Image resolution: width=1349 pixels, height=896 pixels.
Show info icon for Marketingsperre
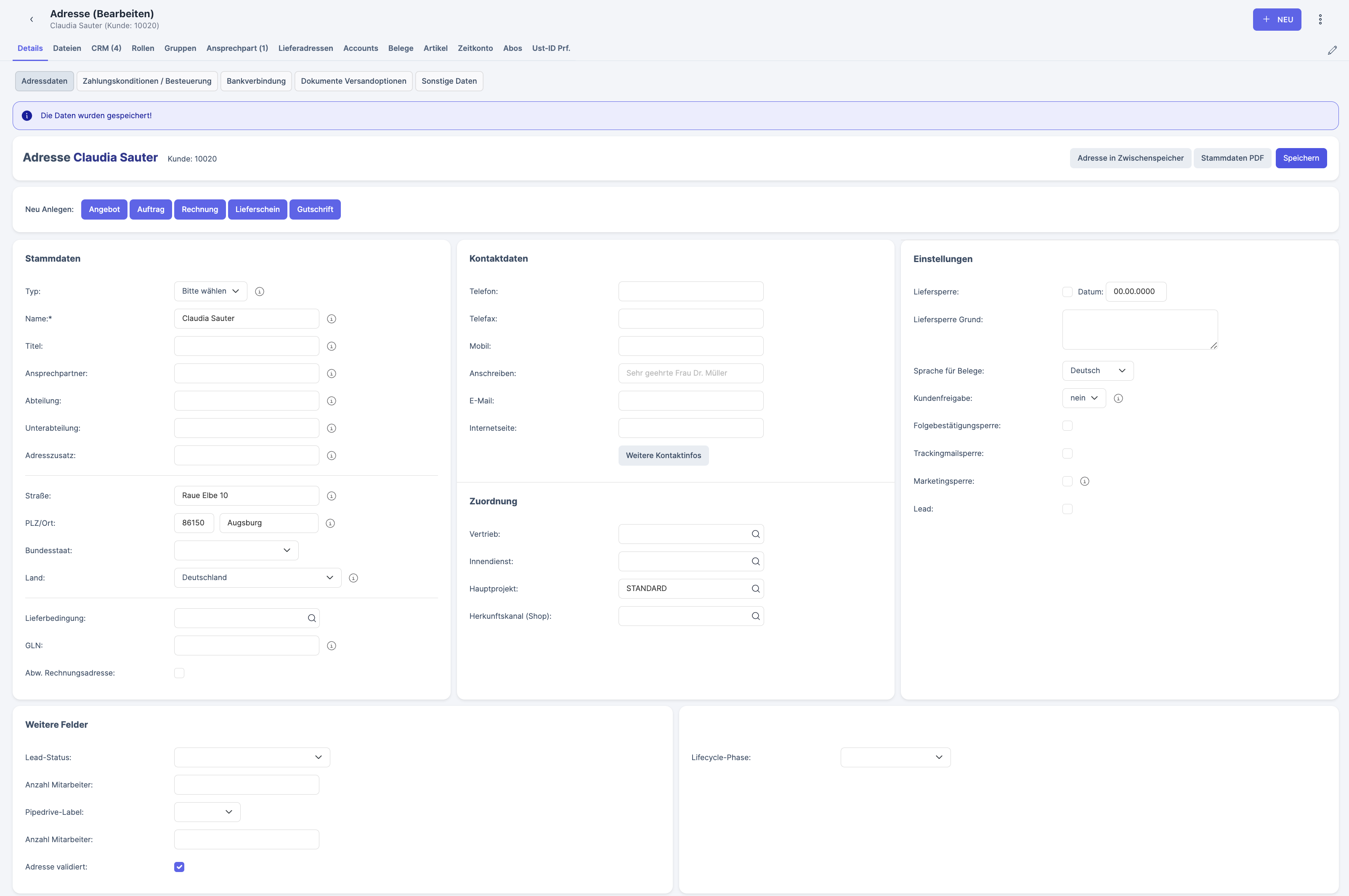point(1084,481)
